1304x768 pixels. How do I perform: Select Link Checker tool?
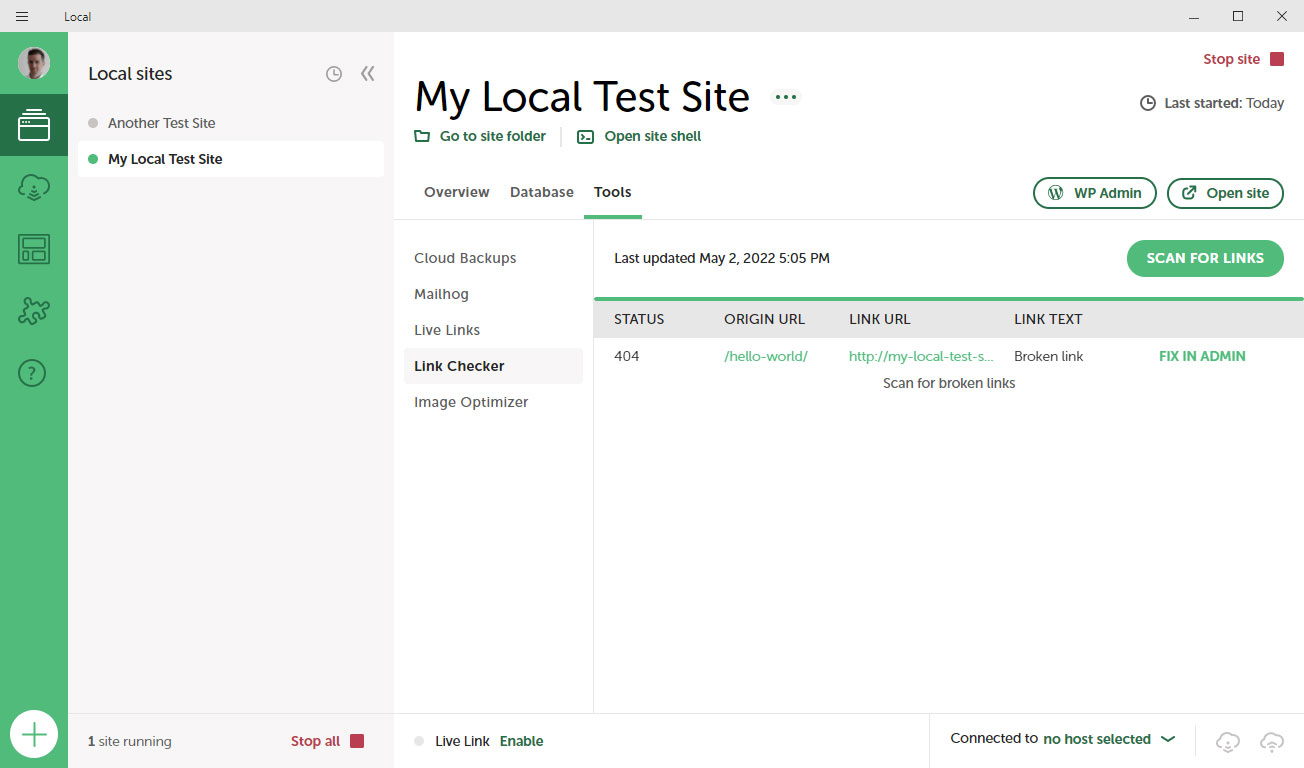tap(493, 366)
